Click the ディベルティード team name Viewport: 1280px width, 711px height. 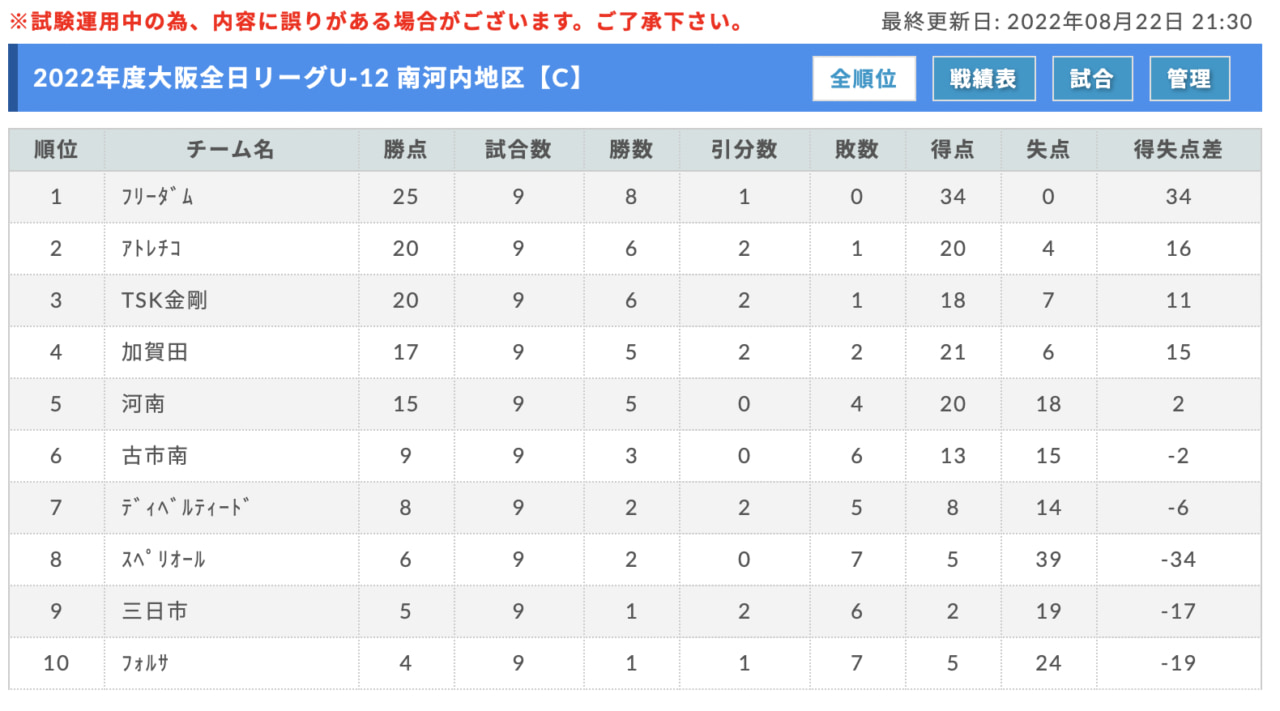tap(184, 507)
